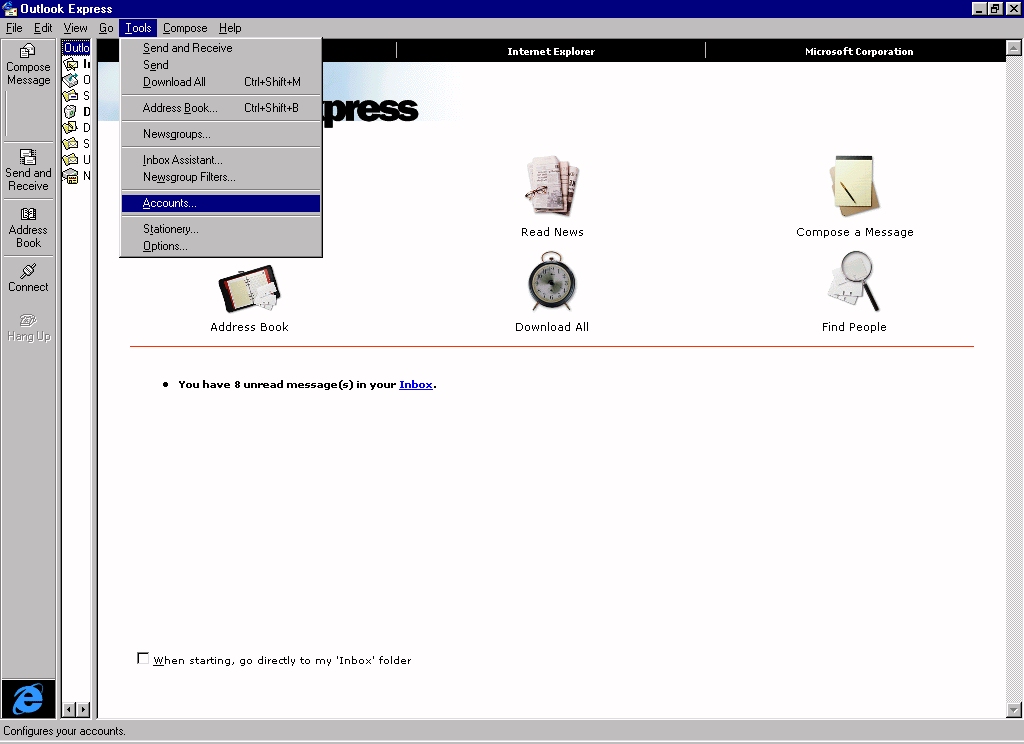Choose Newsgroup Filters... from the Tools menu
The width and height of the screenshot is (1024, 744).
[x=221, y=177]
